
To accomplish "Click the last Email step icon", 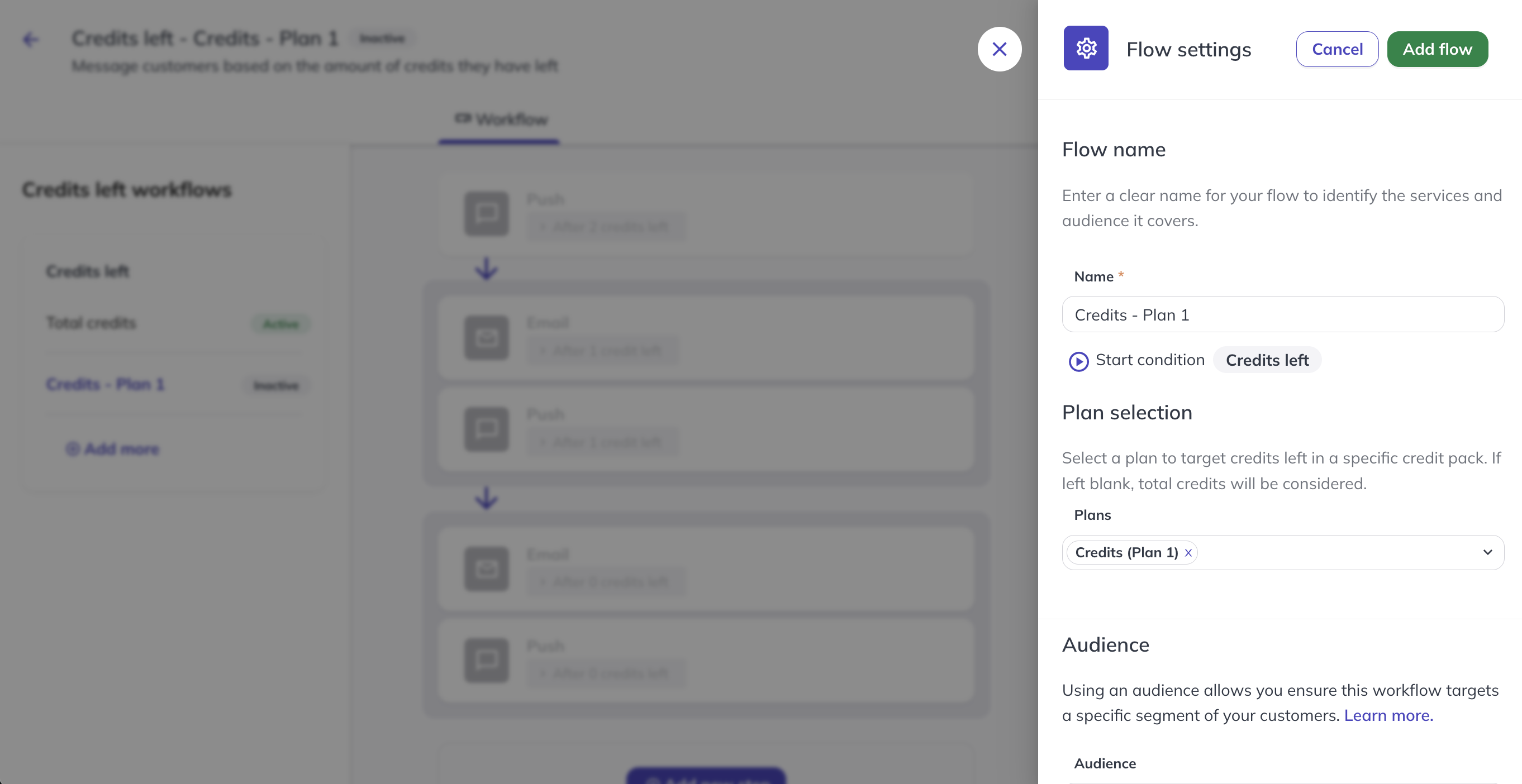I will click(486, 569).
